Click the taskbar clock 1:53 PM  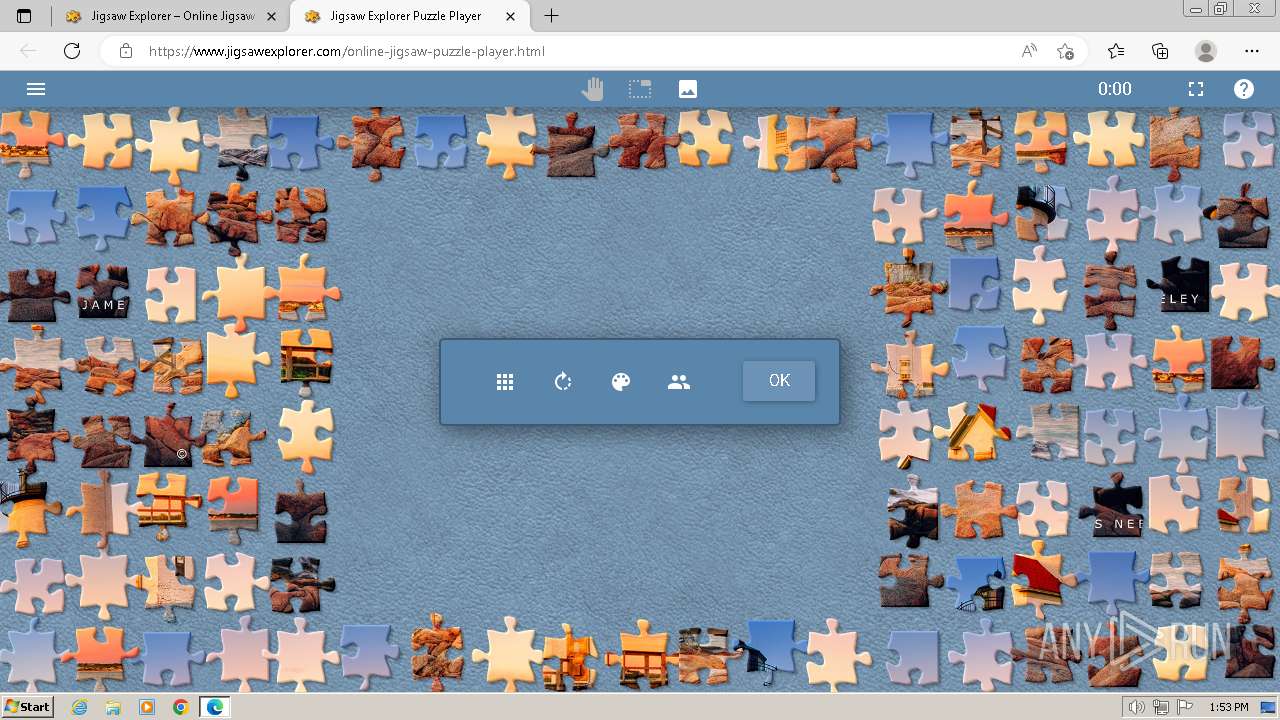(x=1229, y=707)
